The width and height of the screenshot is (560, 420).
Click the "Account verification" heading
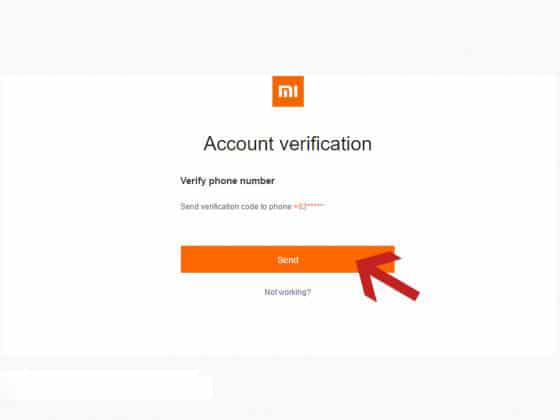(288, 144)
